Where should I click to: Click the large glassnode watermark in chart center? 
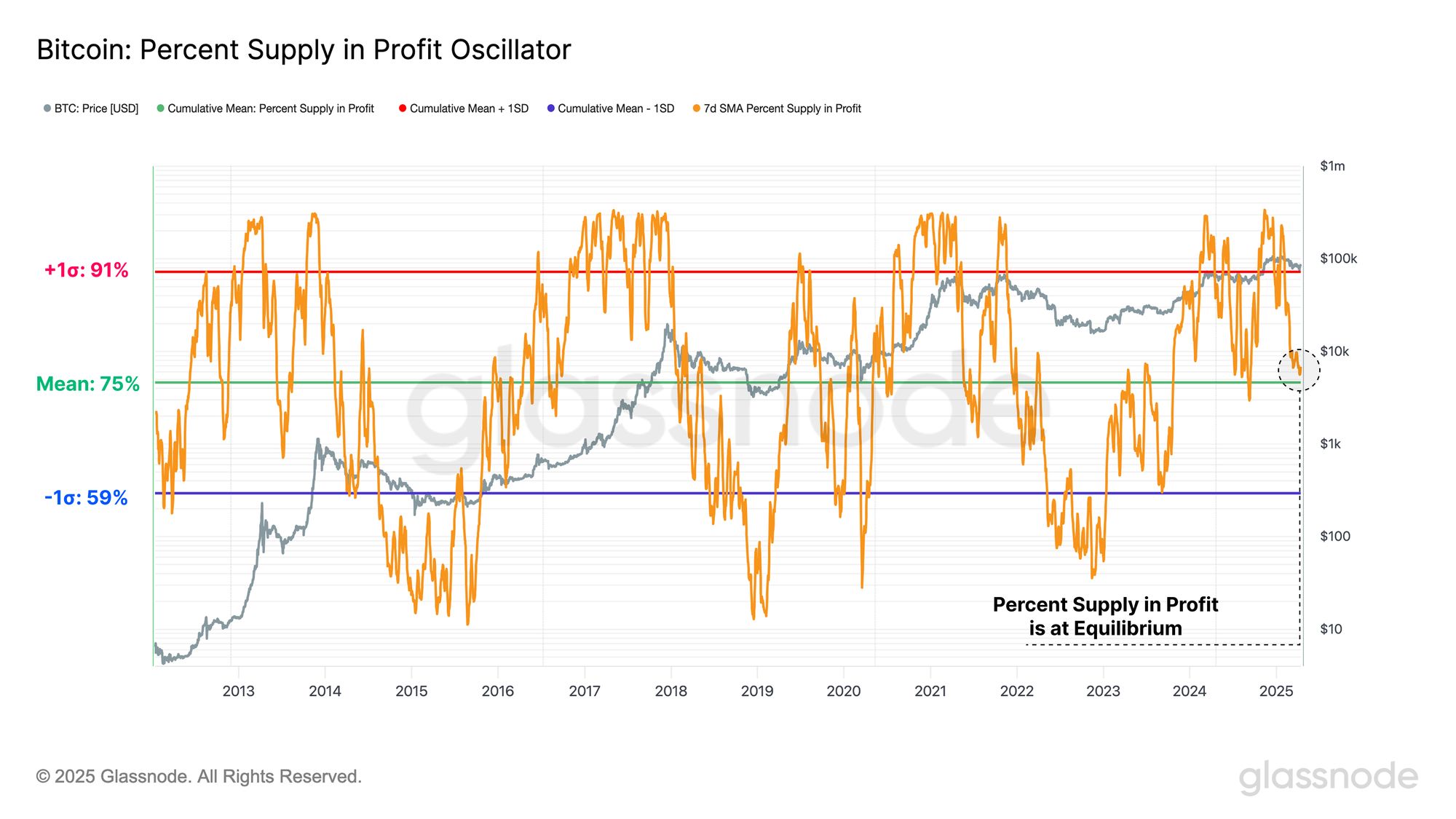tap(728, 408)
